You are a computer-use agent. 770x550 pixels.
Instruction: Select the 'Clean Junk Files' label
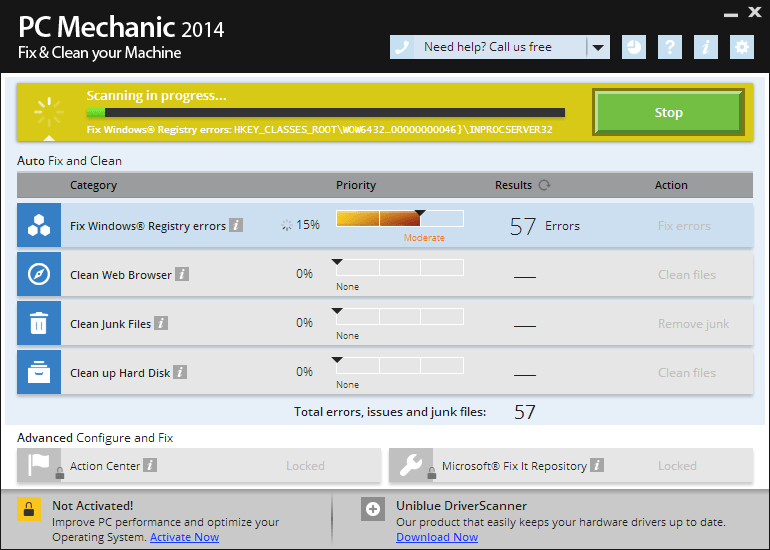(110, 324)
